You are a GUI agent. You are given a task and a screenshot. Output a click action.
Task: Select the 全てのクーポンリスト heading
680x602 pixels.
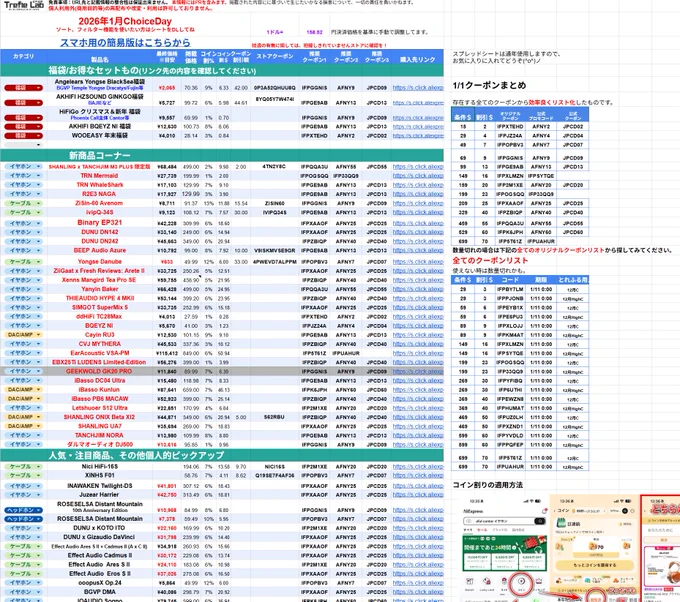(x=490, y=260)
